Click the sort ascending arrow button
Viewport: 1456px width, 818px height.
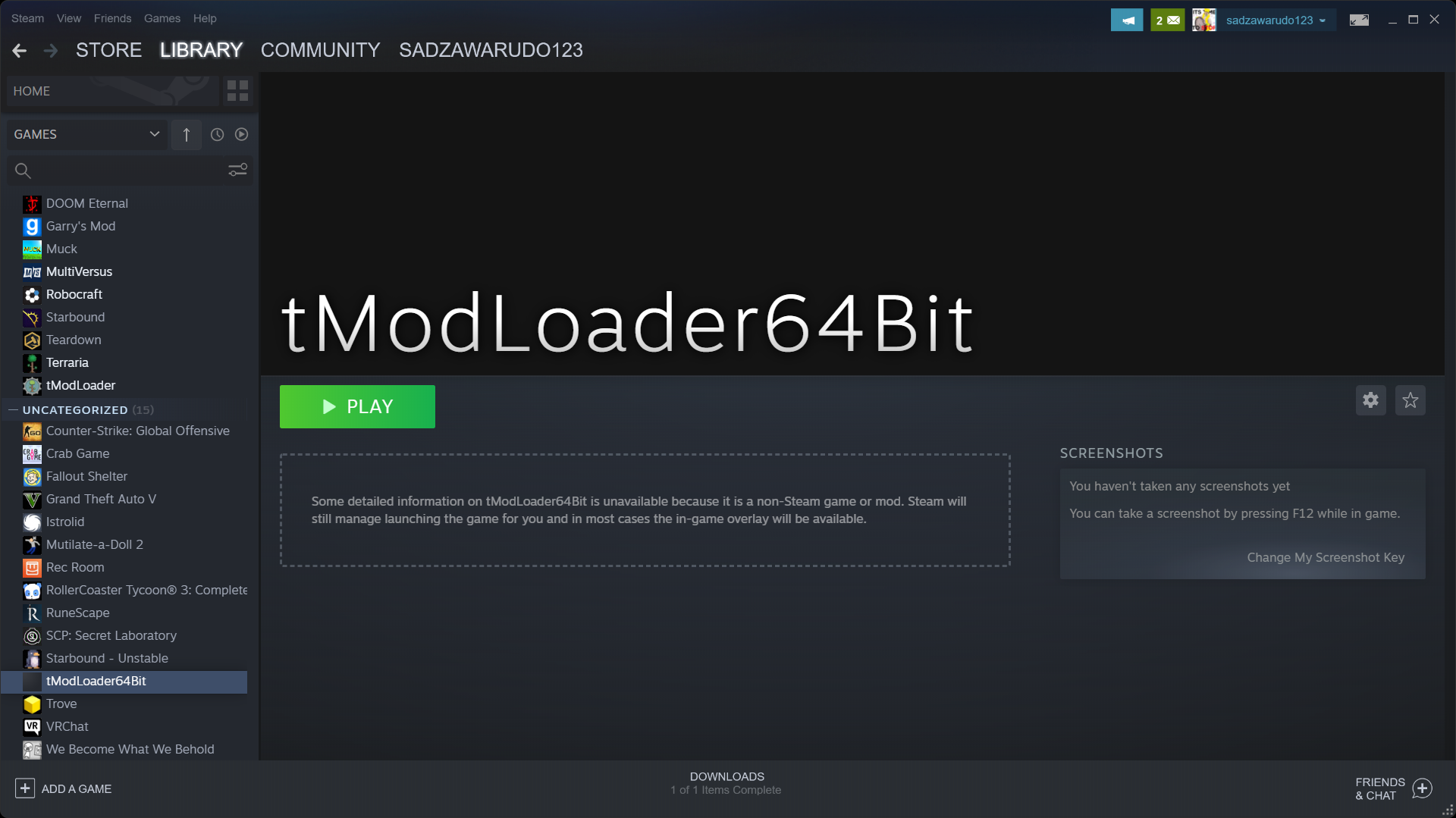pyautogui.click(x=187, y=134)
